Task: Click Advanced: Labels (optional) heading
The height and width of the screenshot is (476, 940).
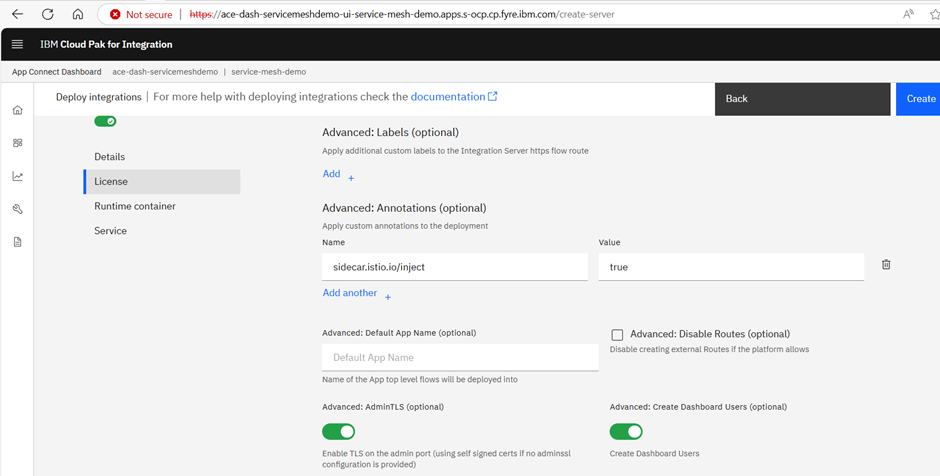Action: (x=390, y=132)
